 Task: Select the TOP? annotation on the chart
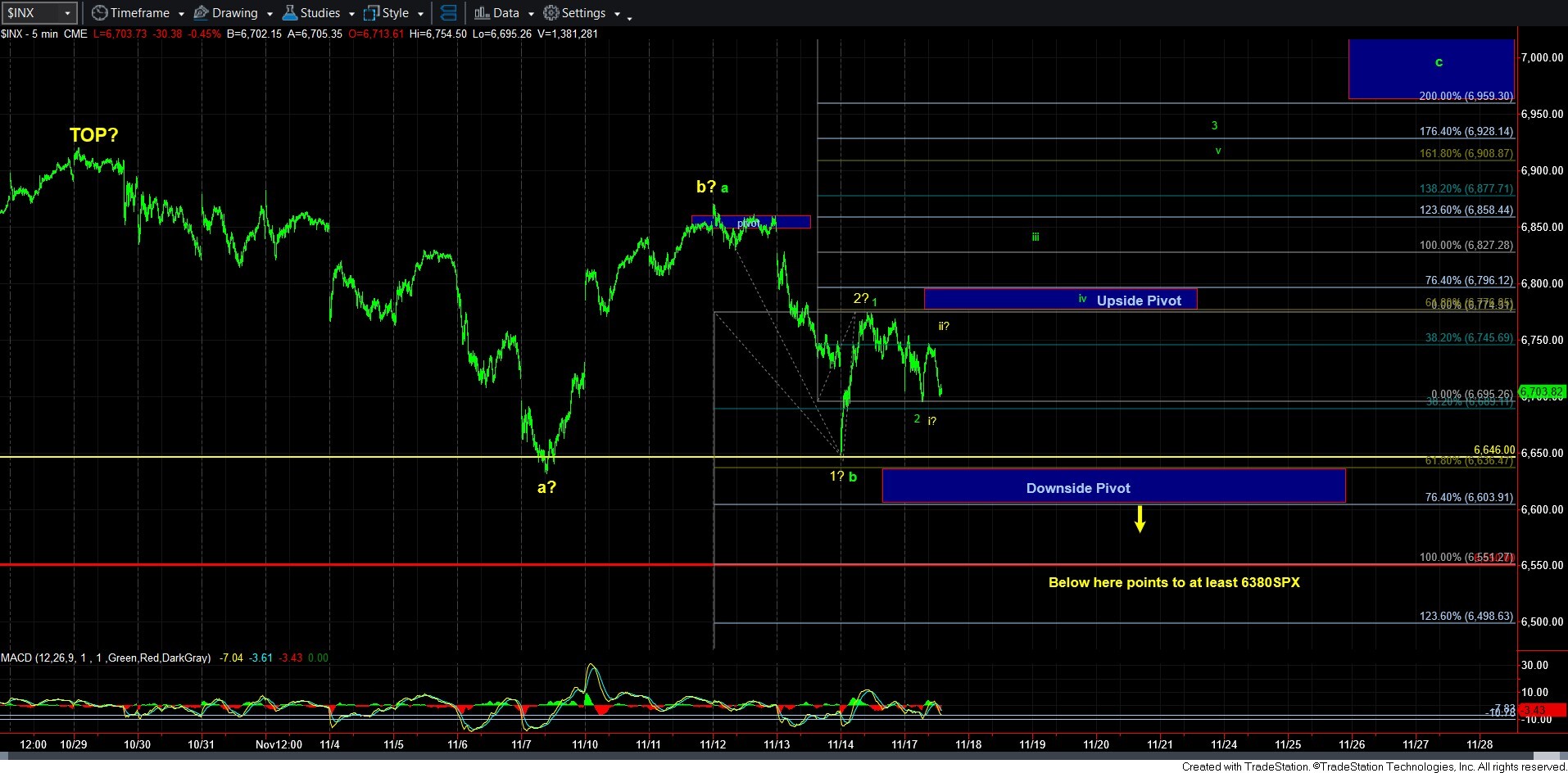click(x=93, y=135)
